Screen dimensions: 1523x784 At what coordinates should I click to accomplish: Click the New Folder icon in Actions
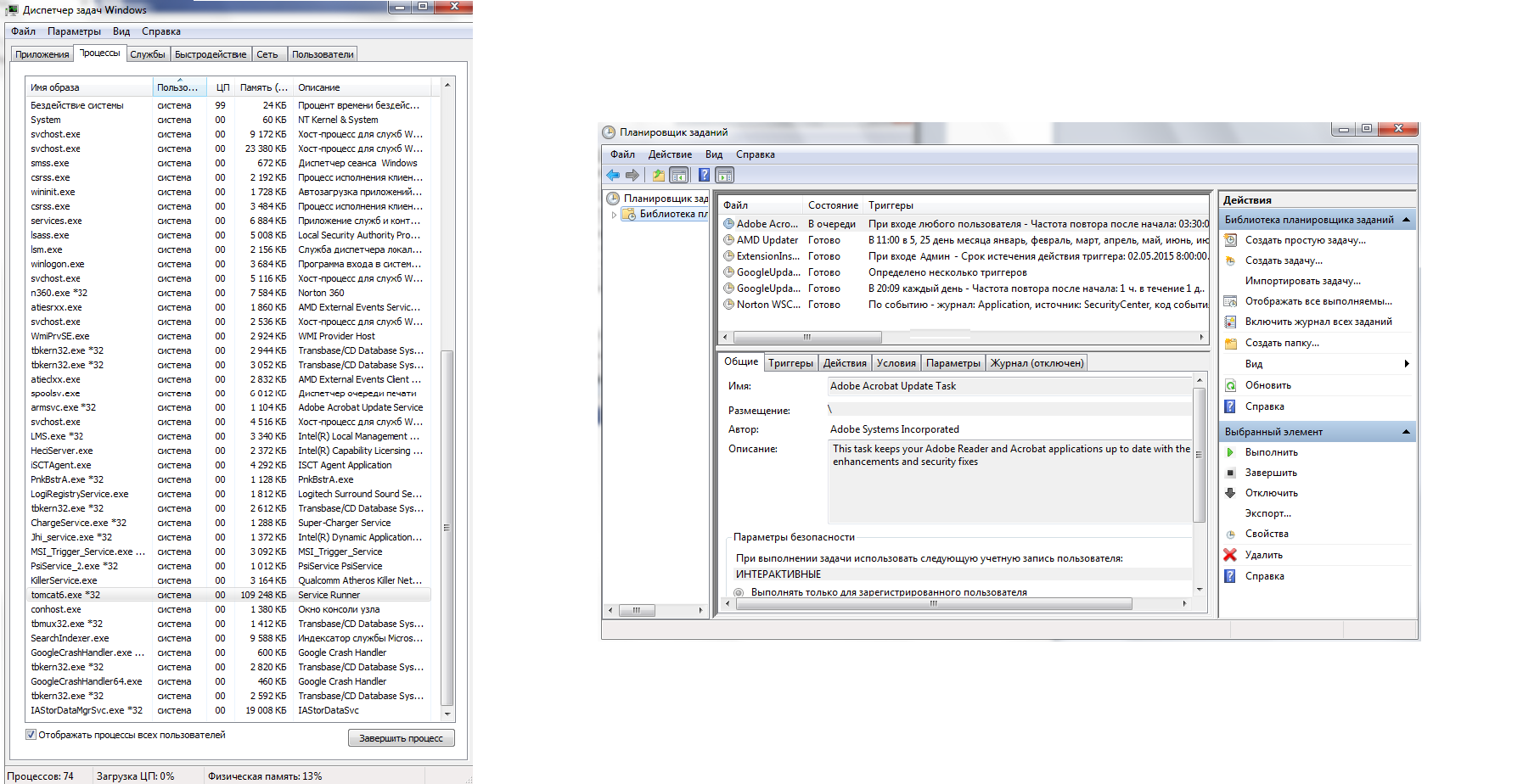(1230, 343)
